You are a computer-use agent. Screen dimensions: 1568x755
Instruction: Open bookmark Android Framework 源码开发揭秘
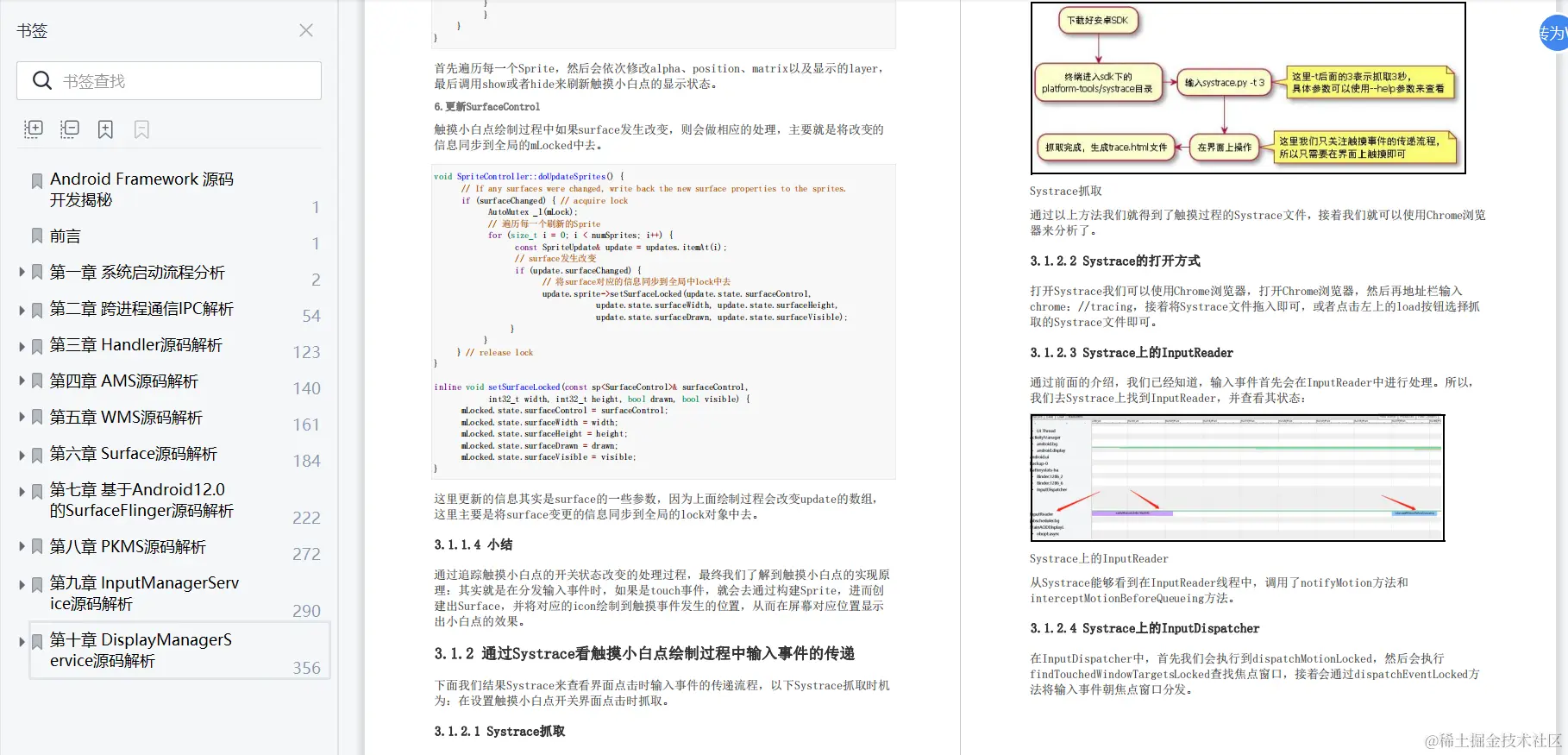coord(141,189)
